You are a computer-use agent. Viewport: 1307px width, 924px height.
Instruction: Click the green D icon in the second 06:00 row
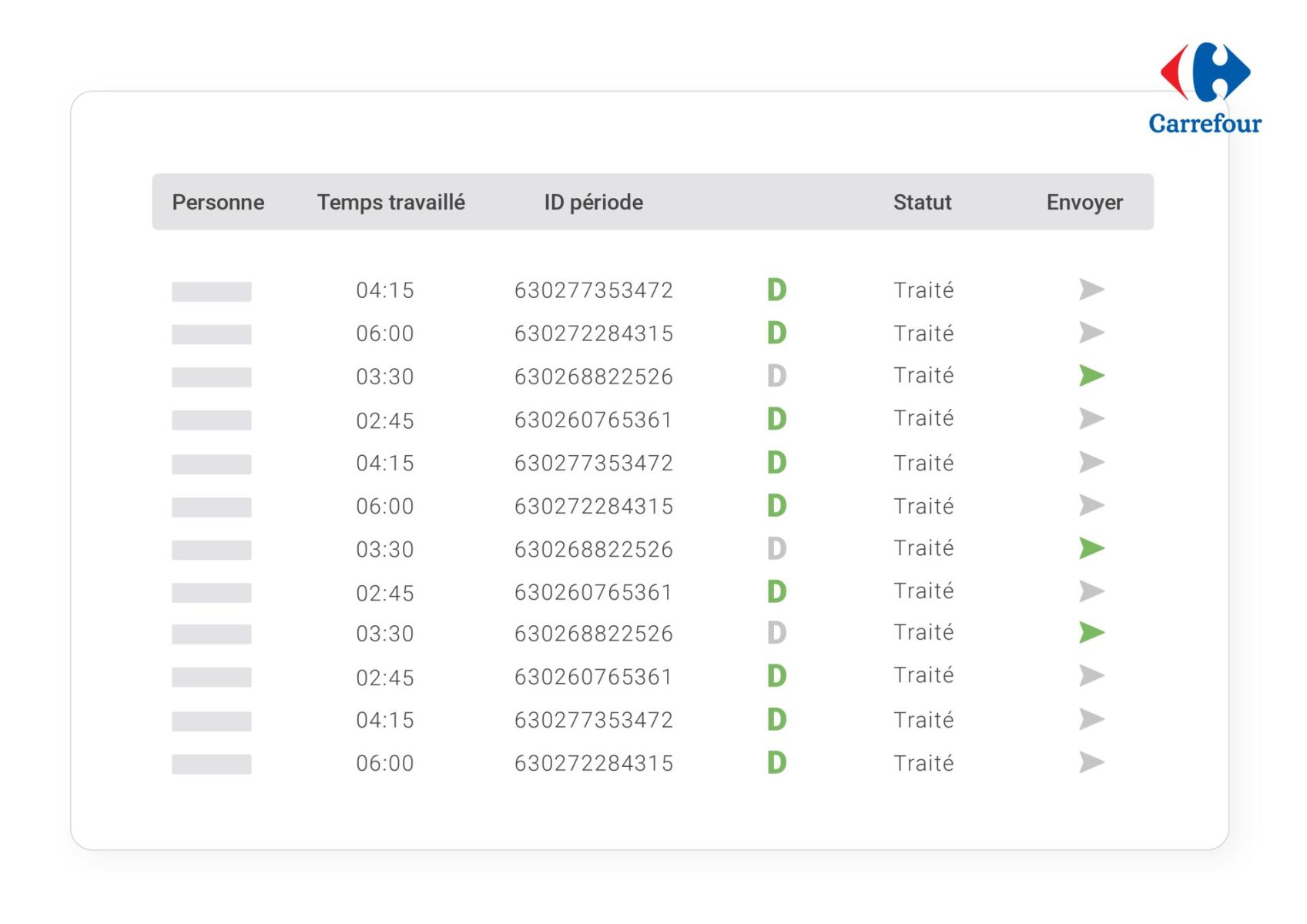coord(777,505)
